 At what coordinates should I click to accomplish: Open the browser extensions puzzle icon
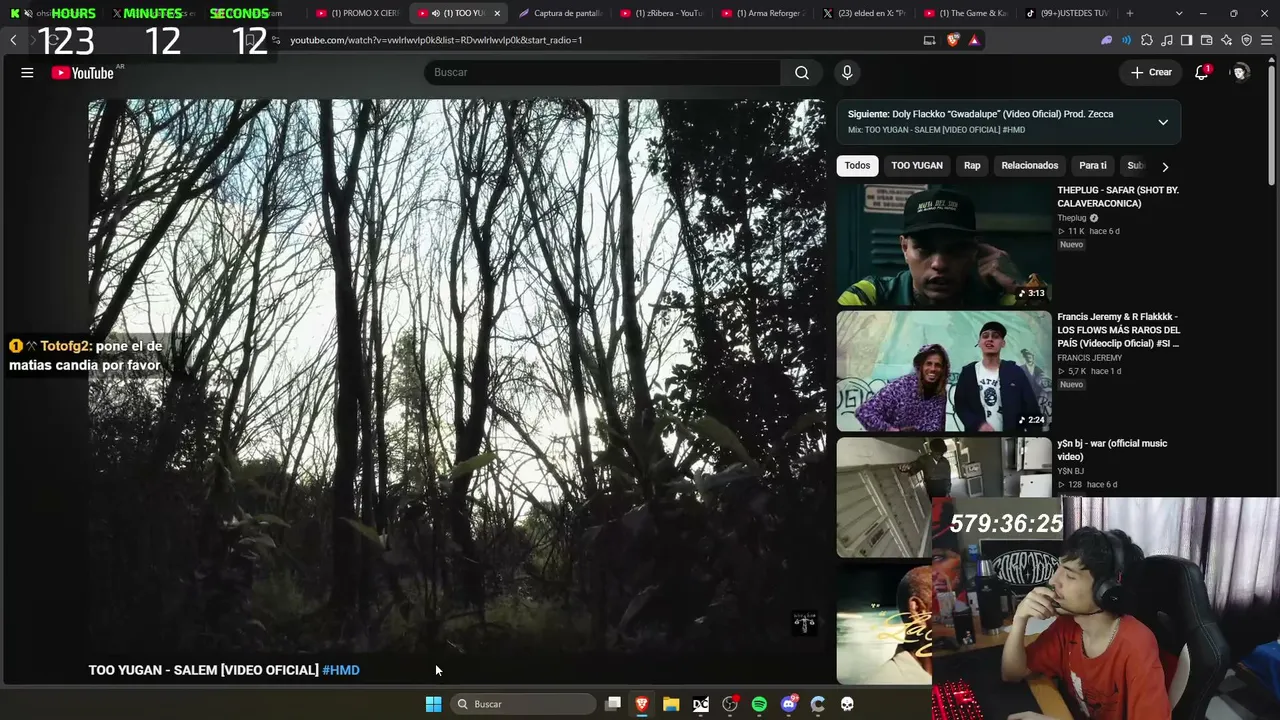pos(1147,40)
